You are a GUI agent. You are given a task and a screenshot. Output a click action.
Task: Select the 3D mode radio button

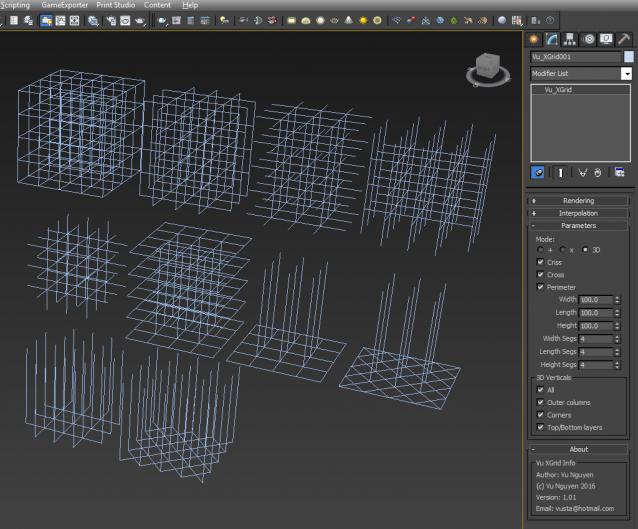(x=584, y=250)
